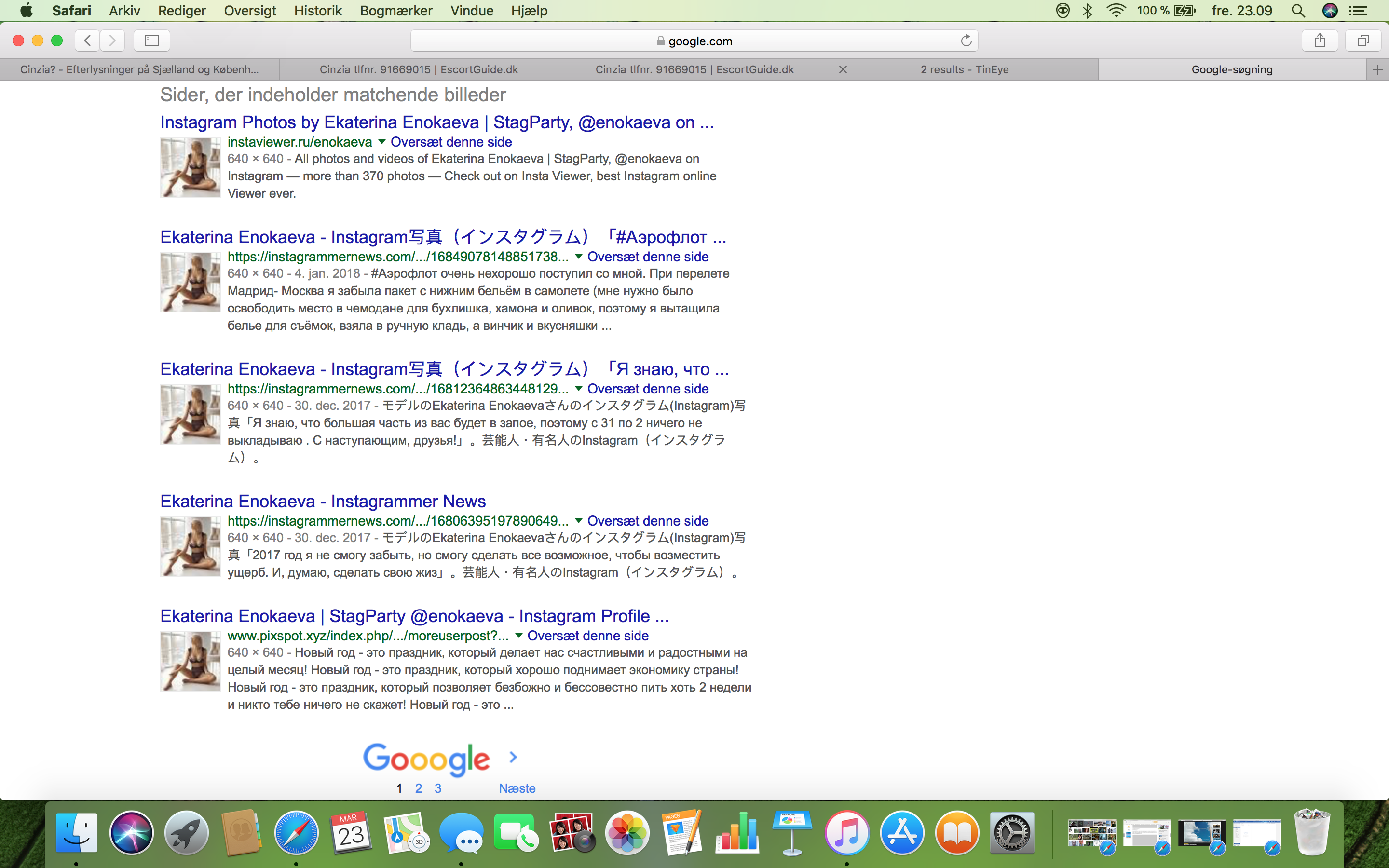Screen dimensions: 1389x868
Task: Open the Historik menu
Action: click(x=318, y=10)
